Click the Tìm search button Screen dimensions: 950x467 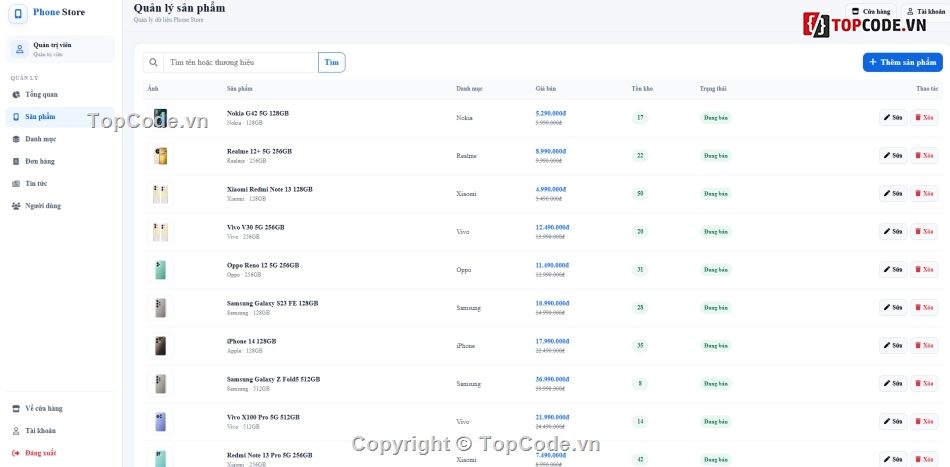pyautogui.click(x=331, y=62)
